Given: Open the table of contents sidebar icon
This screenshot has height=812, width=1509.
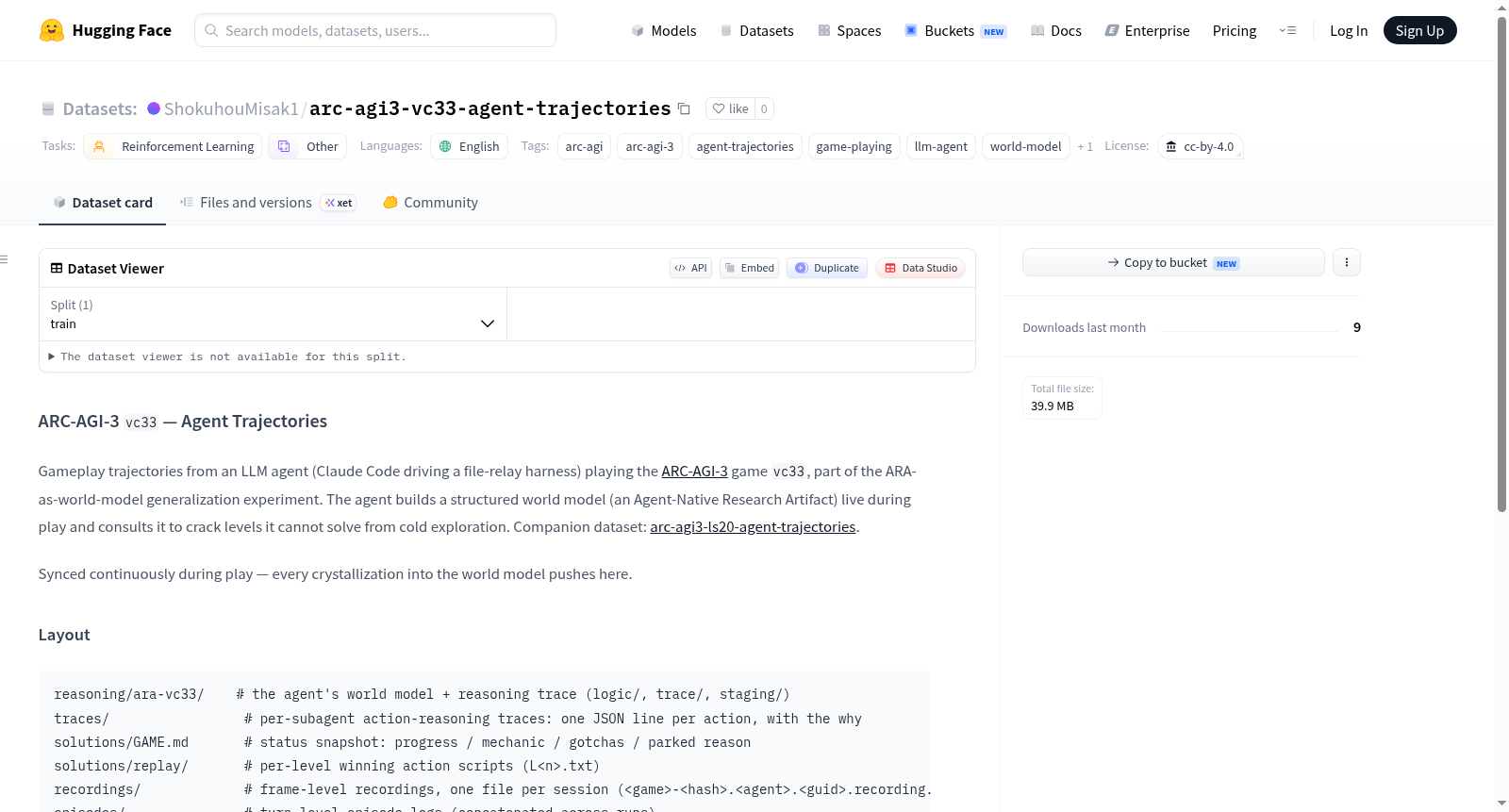Looking at the screenshot, I should click(5, 259).
